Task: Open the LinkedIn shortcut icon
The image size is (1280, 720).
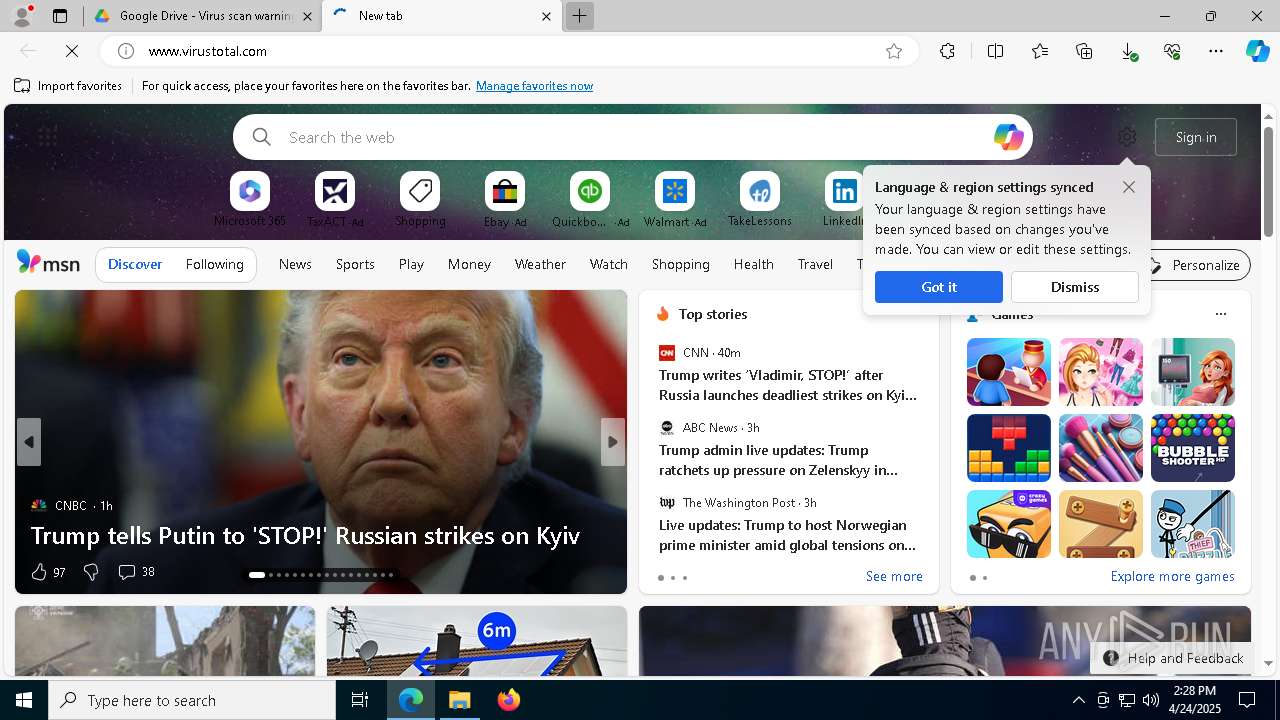Action: tap(844, 191)
